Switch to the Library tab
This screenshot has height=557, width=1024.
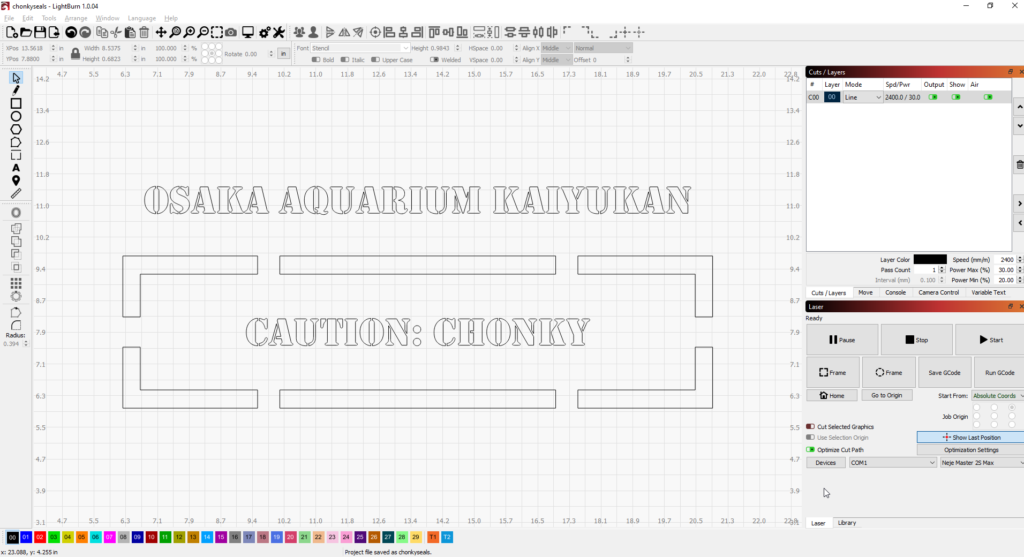pyautogui.click(x=847, y=523)
